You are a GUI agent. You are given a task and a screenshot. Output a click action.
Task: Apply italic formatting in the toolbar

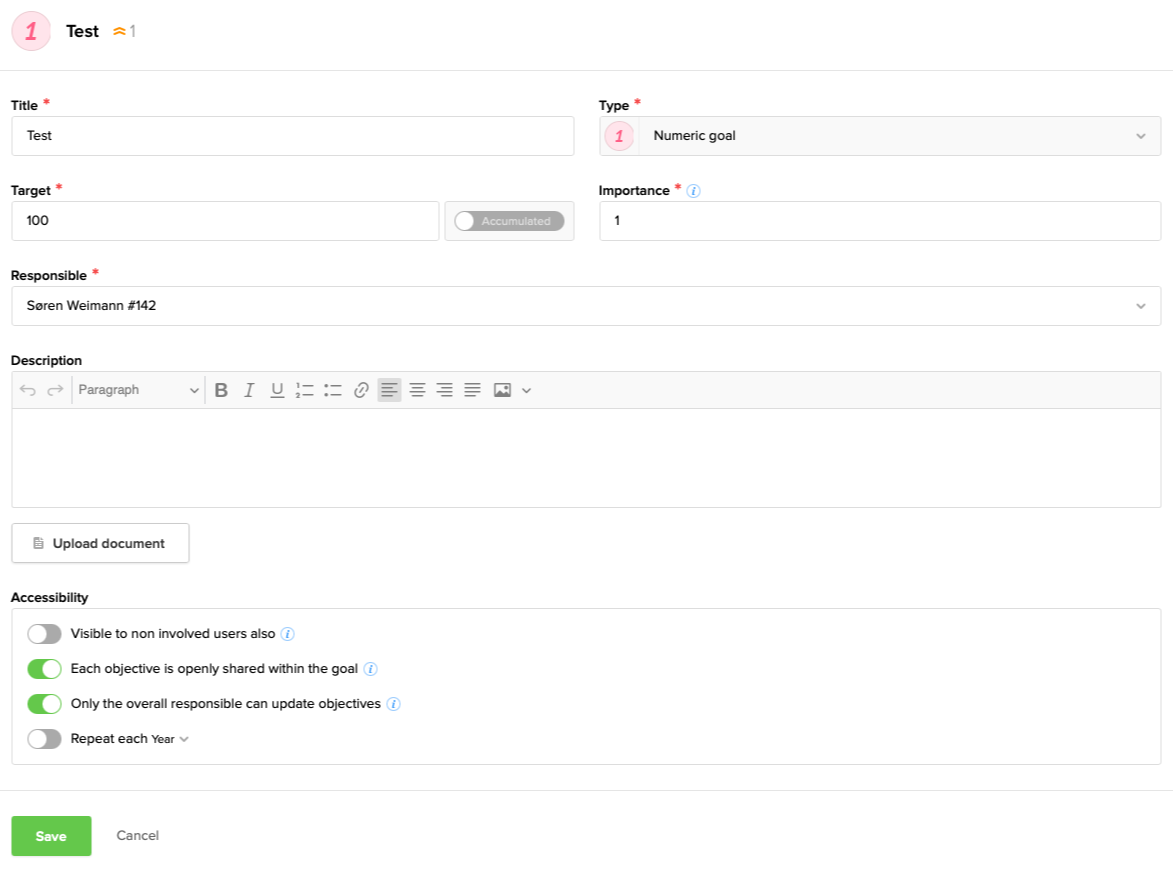249,390
